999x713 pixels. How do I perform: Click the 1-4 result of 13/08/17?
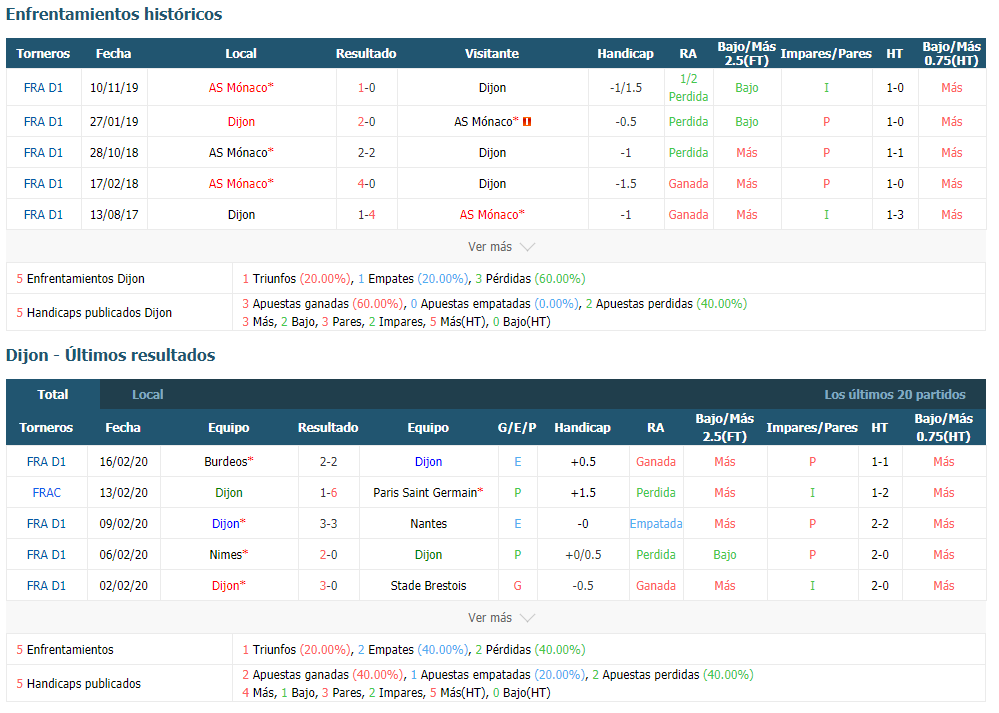pos(366,215)
